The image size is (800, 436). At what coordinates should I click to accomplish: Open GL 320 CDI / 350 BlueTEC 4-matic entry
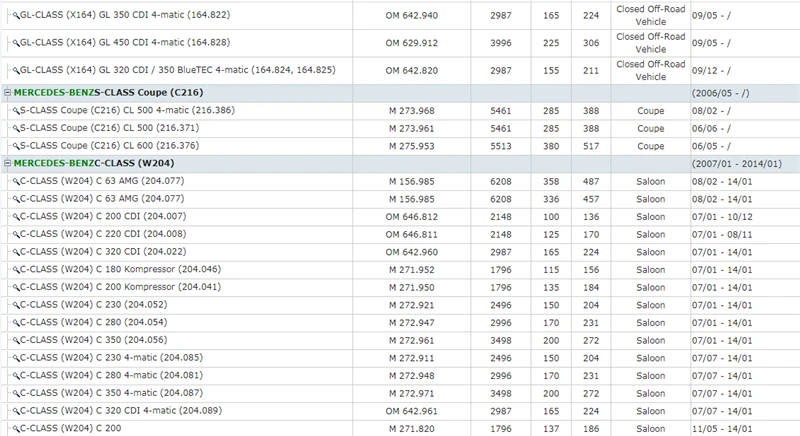click(178, 70)
